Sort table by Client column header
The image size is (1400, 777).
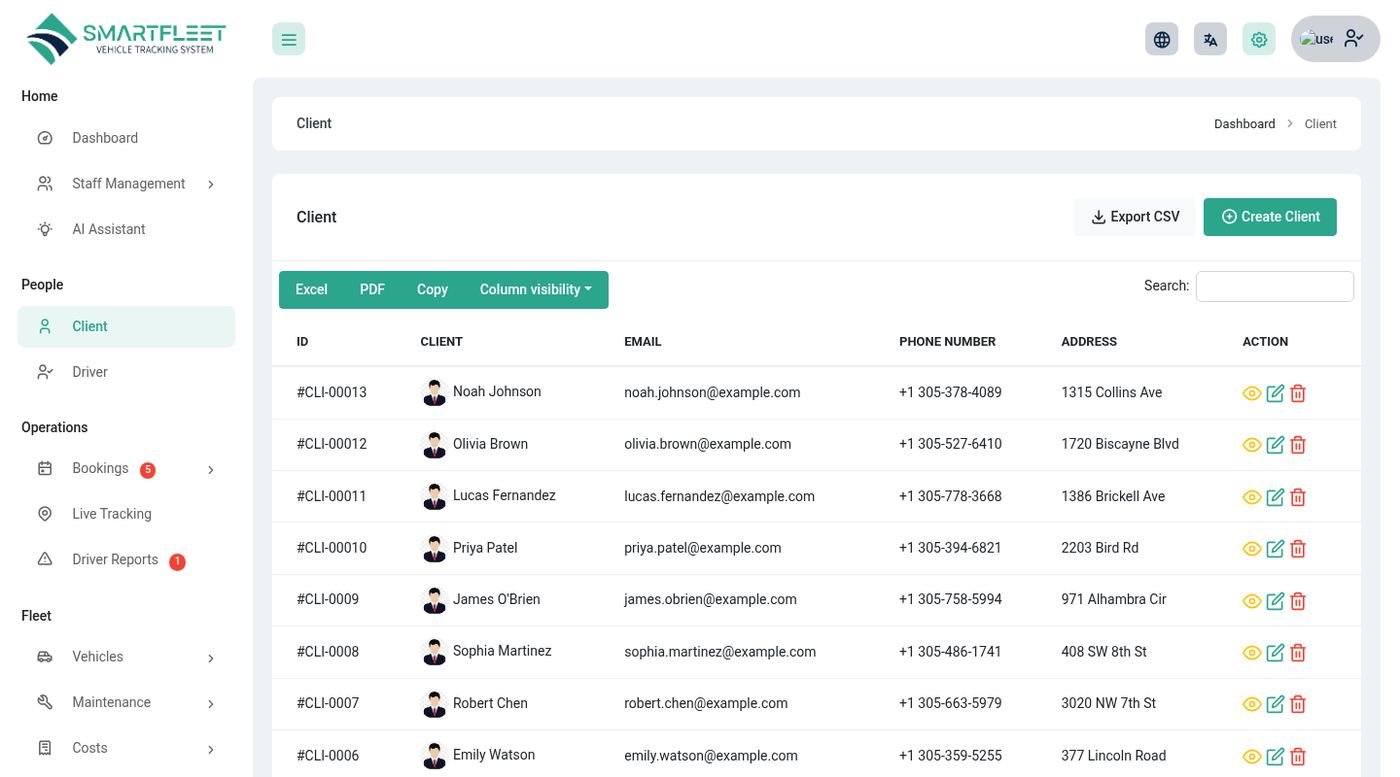click(x=441, y=342)
